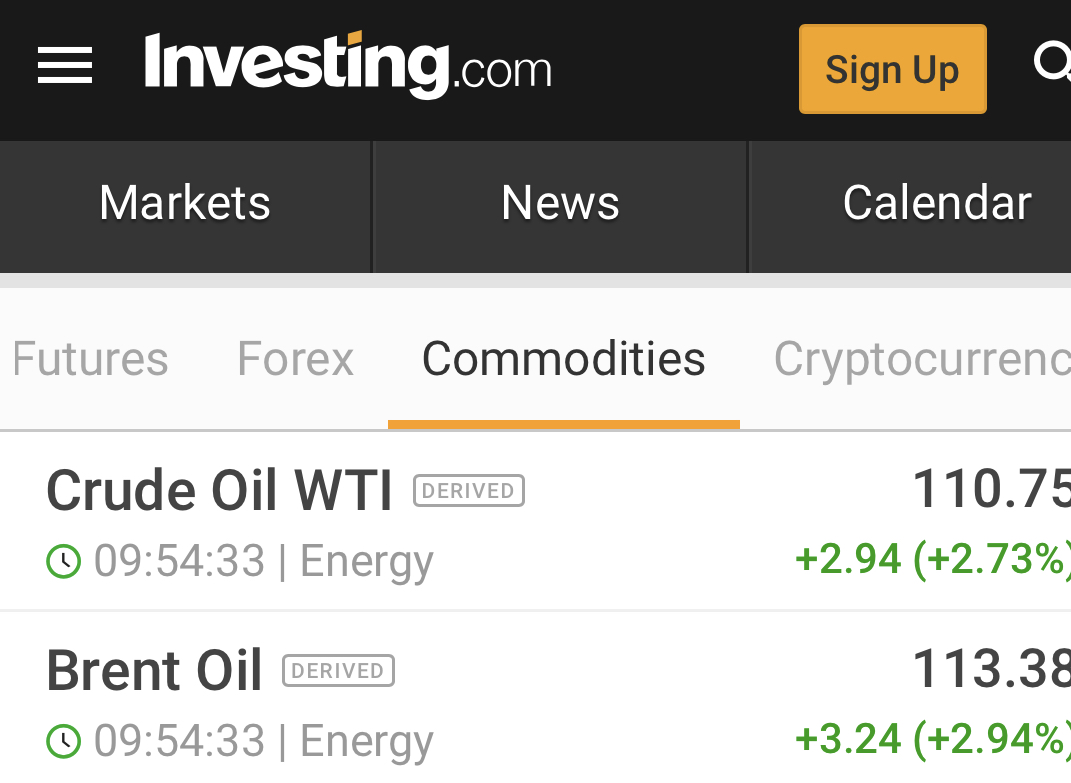Switch to the Futures tab

[90, 359]
